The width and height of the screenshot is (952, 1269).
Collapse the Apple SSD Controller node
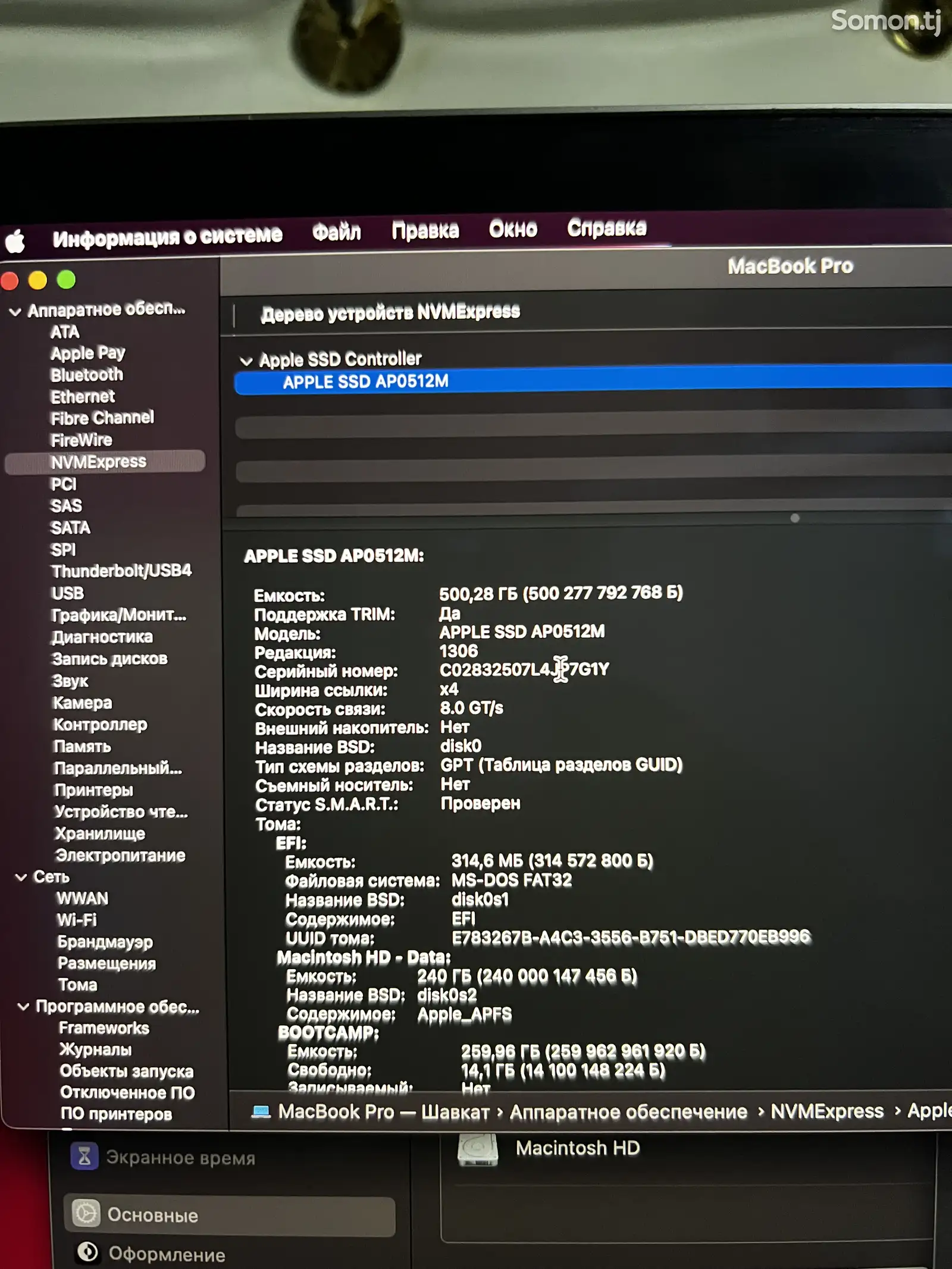point(246,361)
